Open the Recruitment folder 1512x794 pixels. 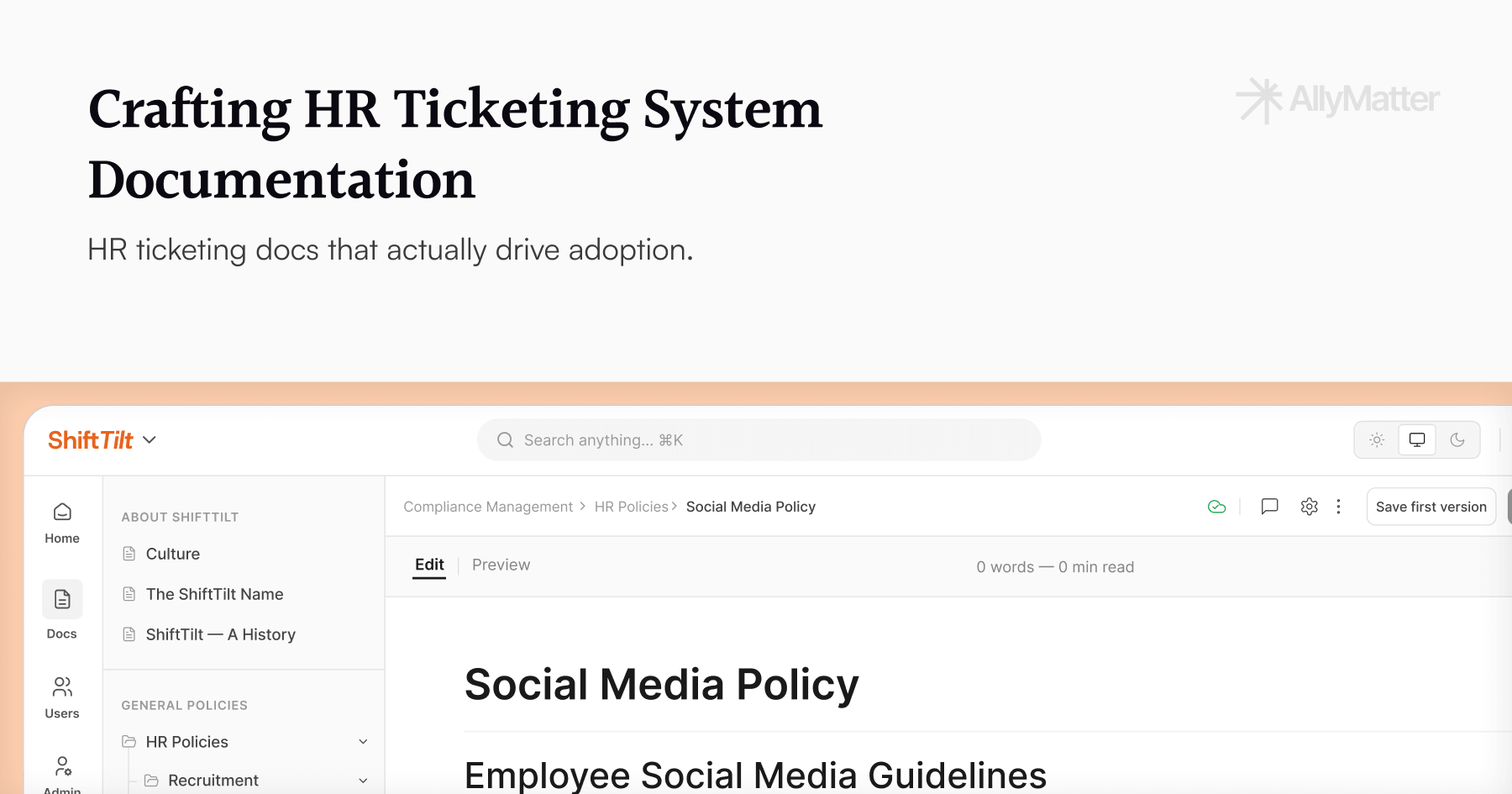(213, 781)
